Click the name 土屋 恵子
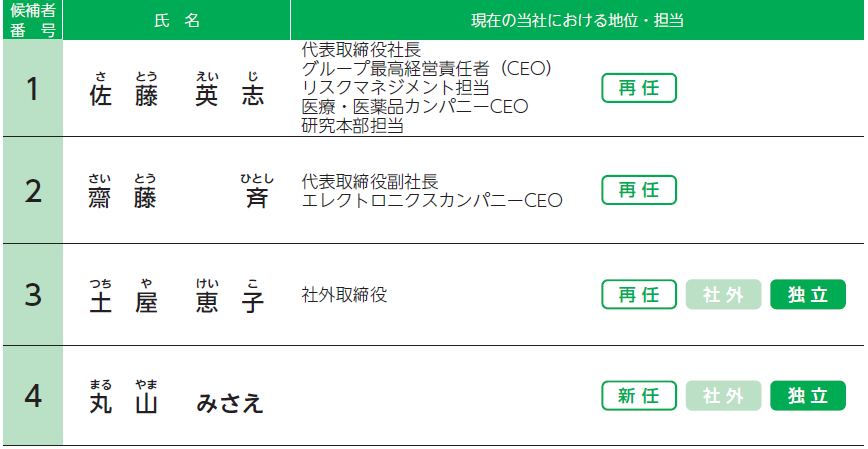The width and height of the screenshot is (868, 449). (x=177, y=296)
